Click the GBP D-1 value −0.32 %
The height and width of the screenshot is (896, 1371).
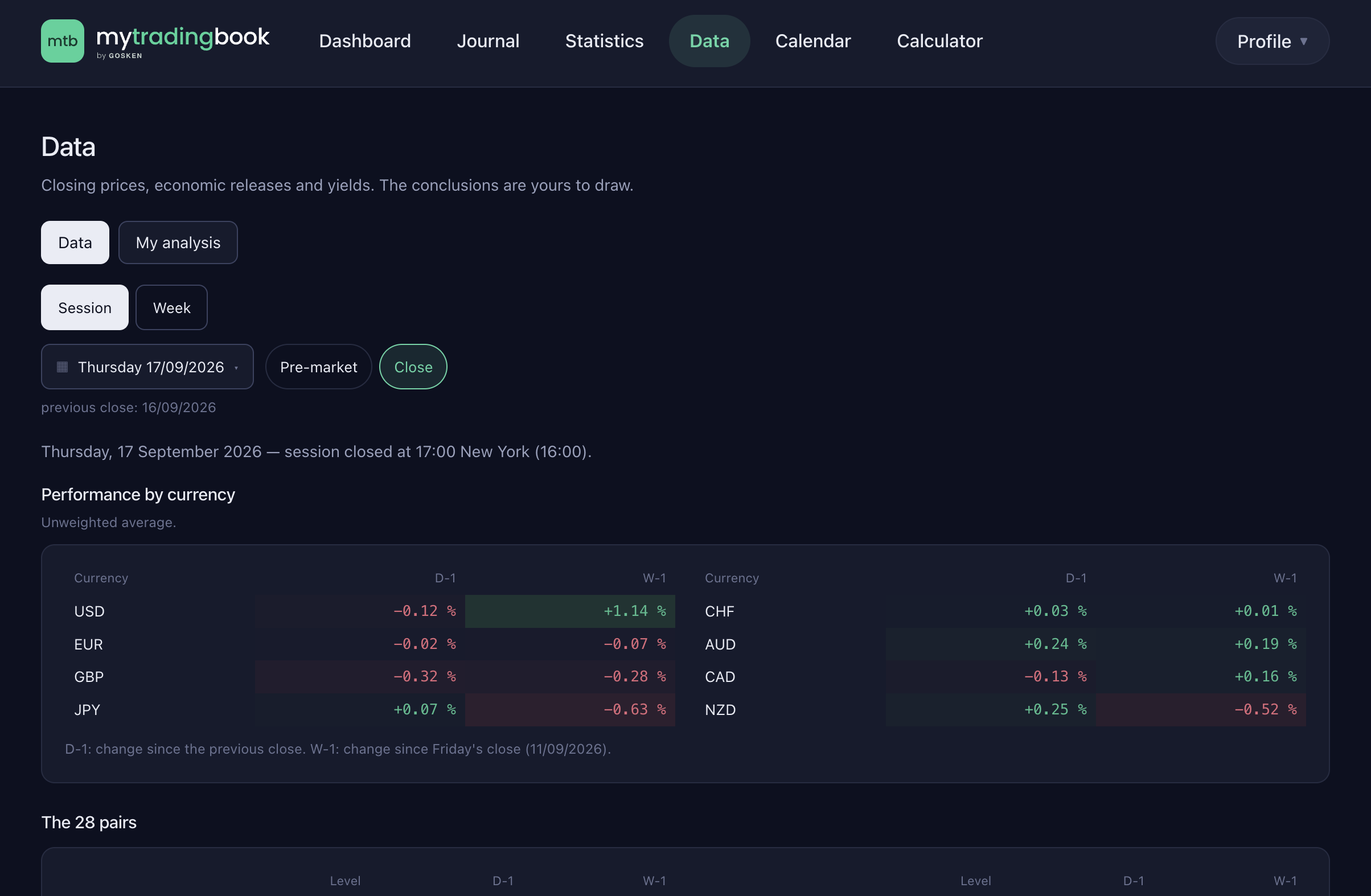[x=425, y=677]
